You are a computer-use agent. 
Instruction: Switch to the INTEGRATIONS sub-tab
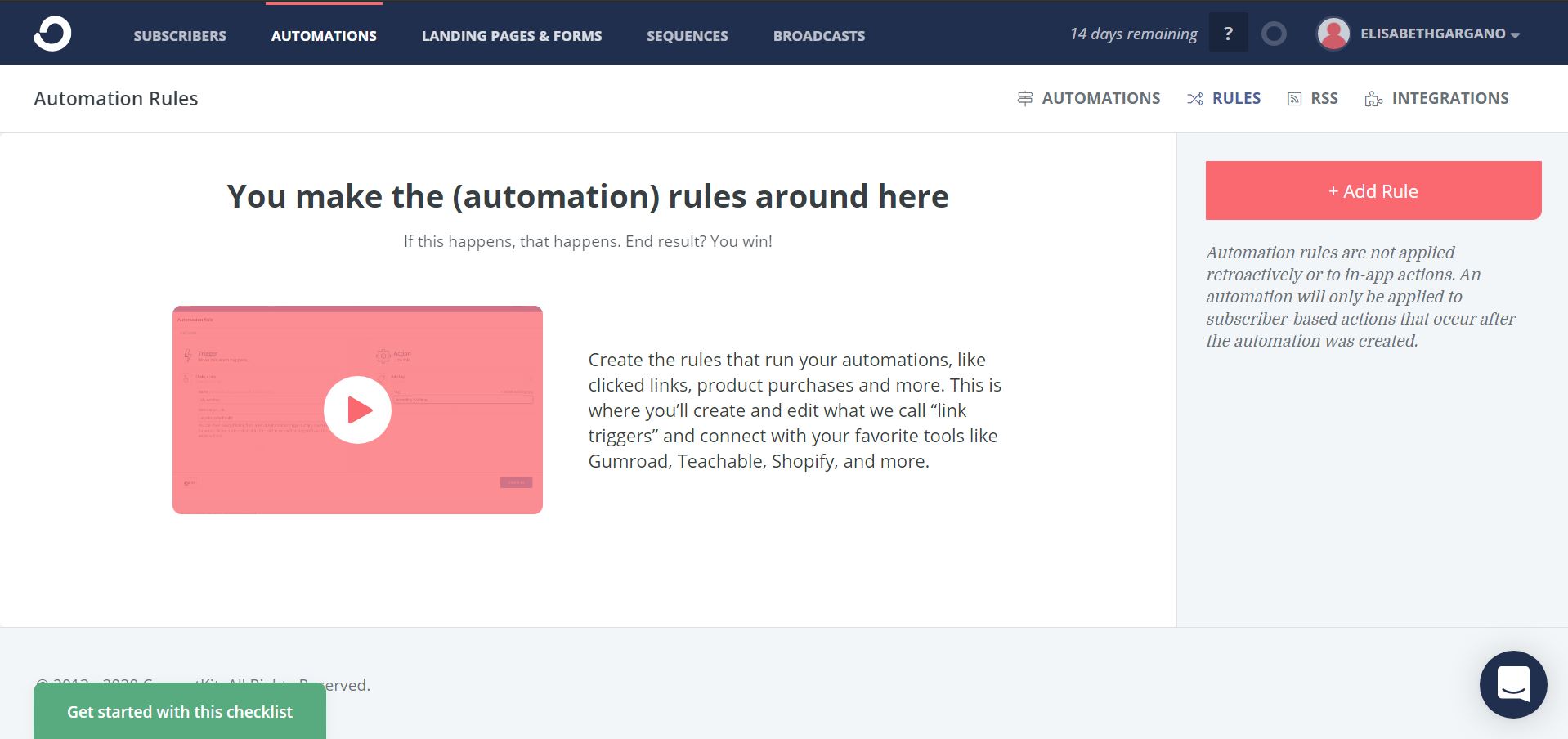coord(1436,99)
